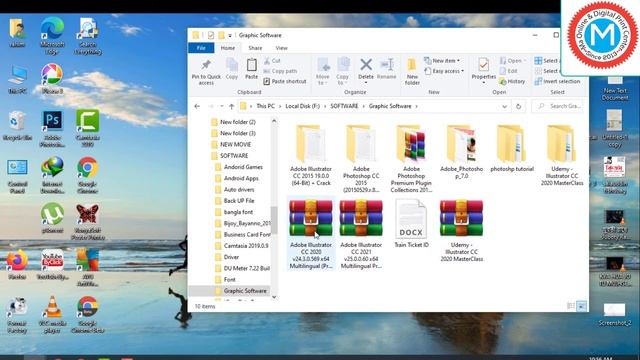Switch to the View ribbon tab

[281, 48]
